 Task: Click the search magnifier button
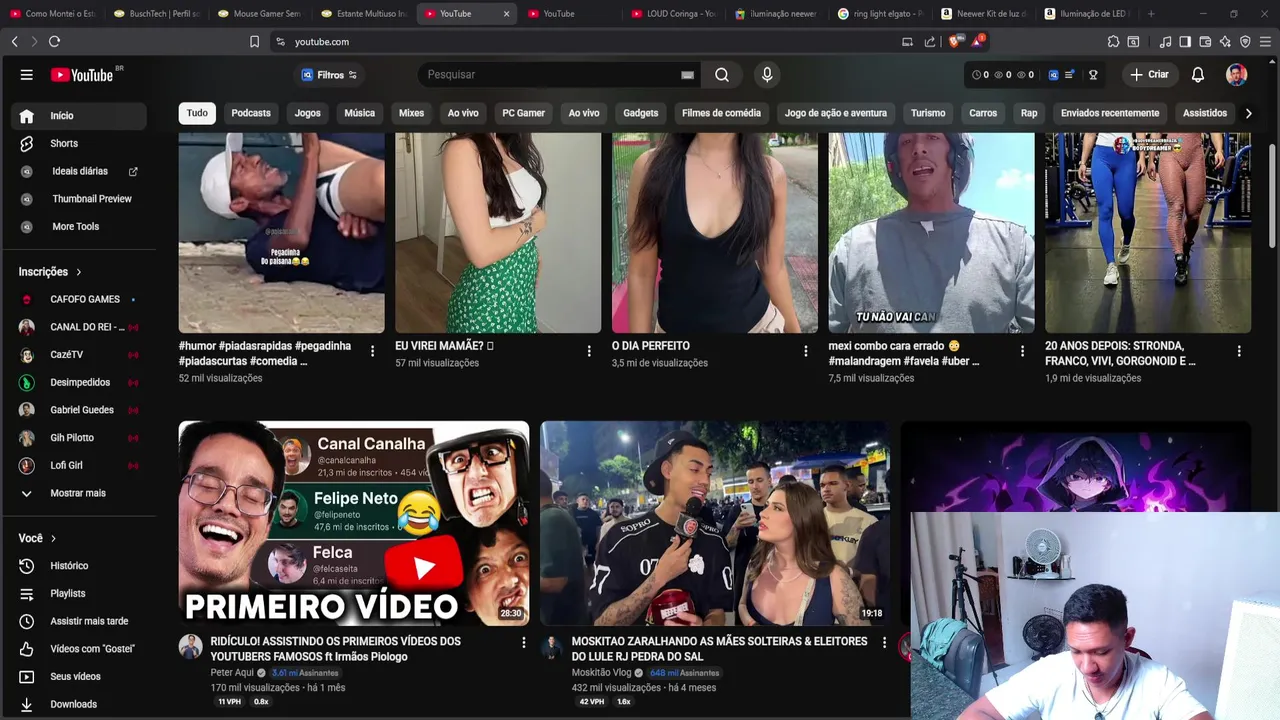coord(722,75)
